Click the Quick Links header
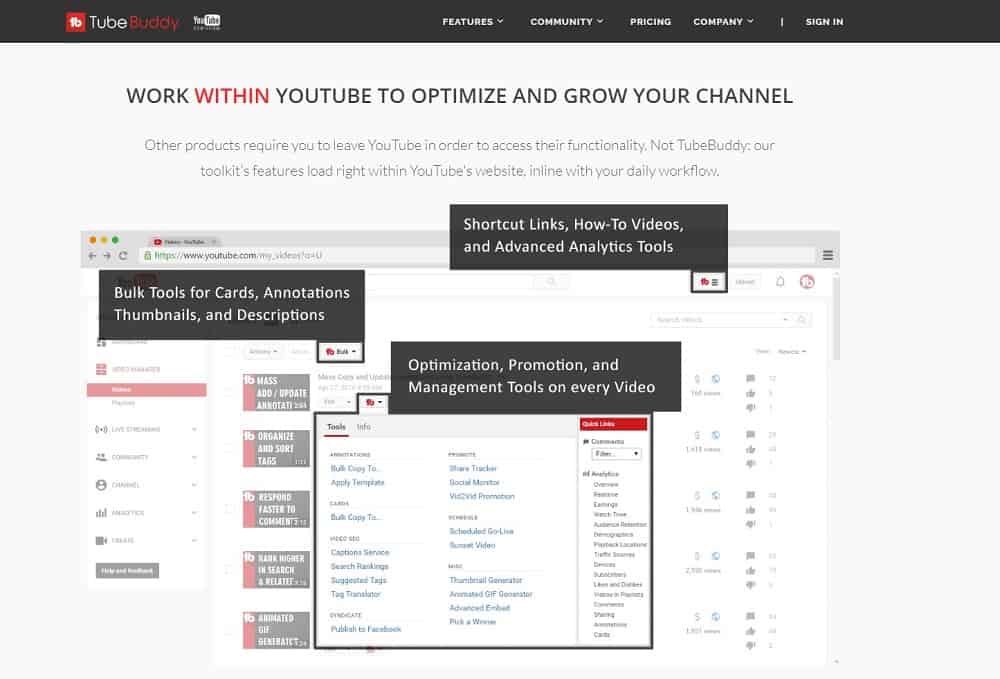This screenshot has height=679, width=1000. click(x=614, y=424)
